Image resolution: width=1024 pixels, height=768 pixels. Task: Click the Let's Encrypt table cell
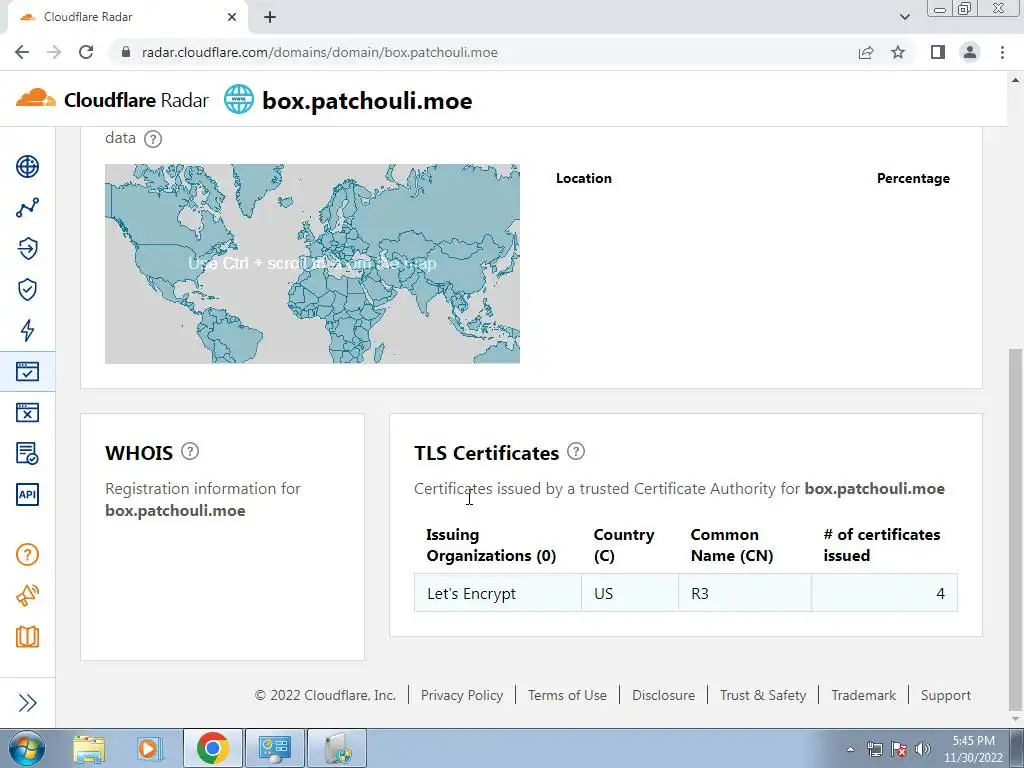point(498,593)
